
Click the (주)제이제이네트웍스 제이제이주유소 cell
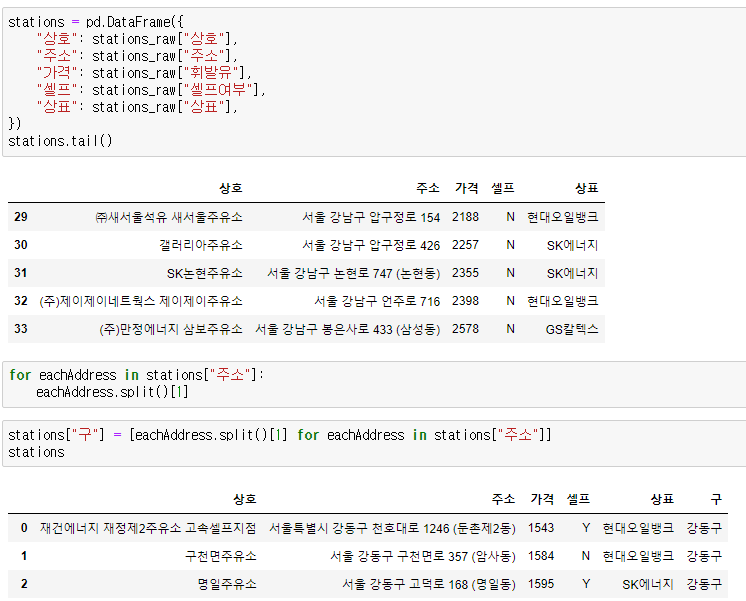[x=141, y=301]
